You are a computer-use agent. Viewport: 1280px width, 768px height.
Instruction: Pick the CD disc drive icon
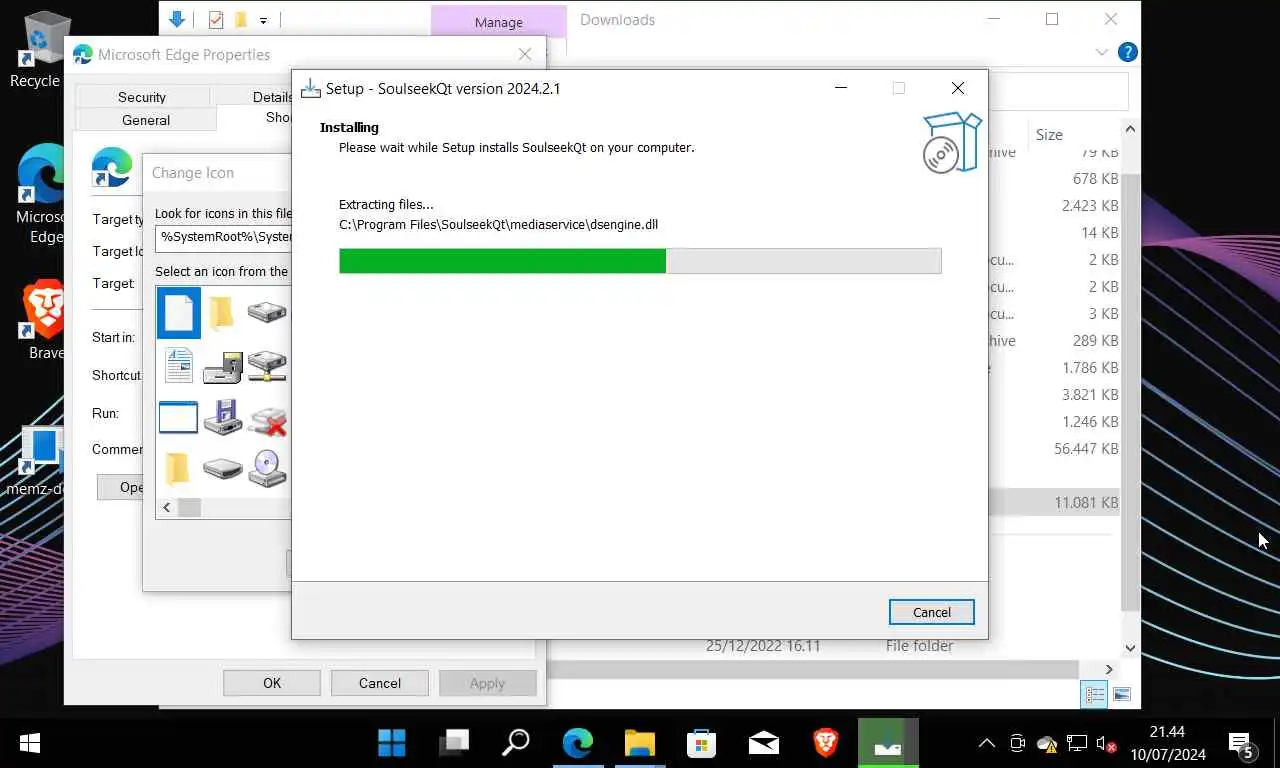pyautogui.click(x=267, y=468)
